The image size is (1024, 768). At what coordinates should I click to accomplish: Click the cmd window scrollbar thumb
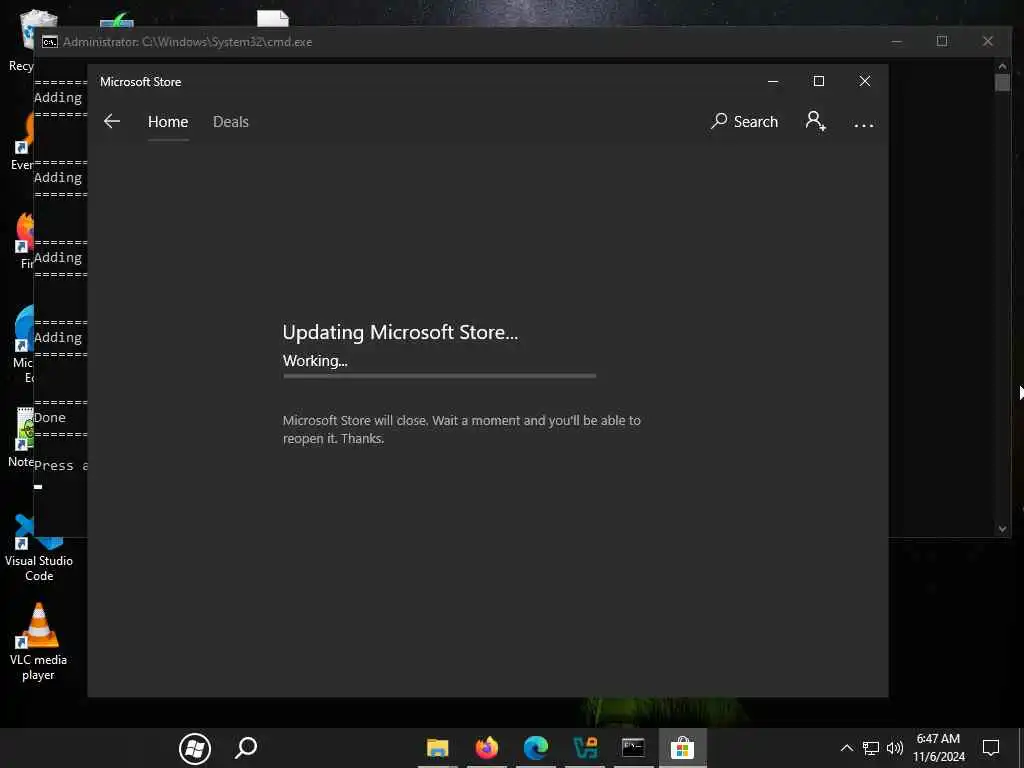point(1002,83)
